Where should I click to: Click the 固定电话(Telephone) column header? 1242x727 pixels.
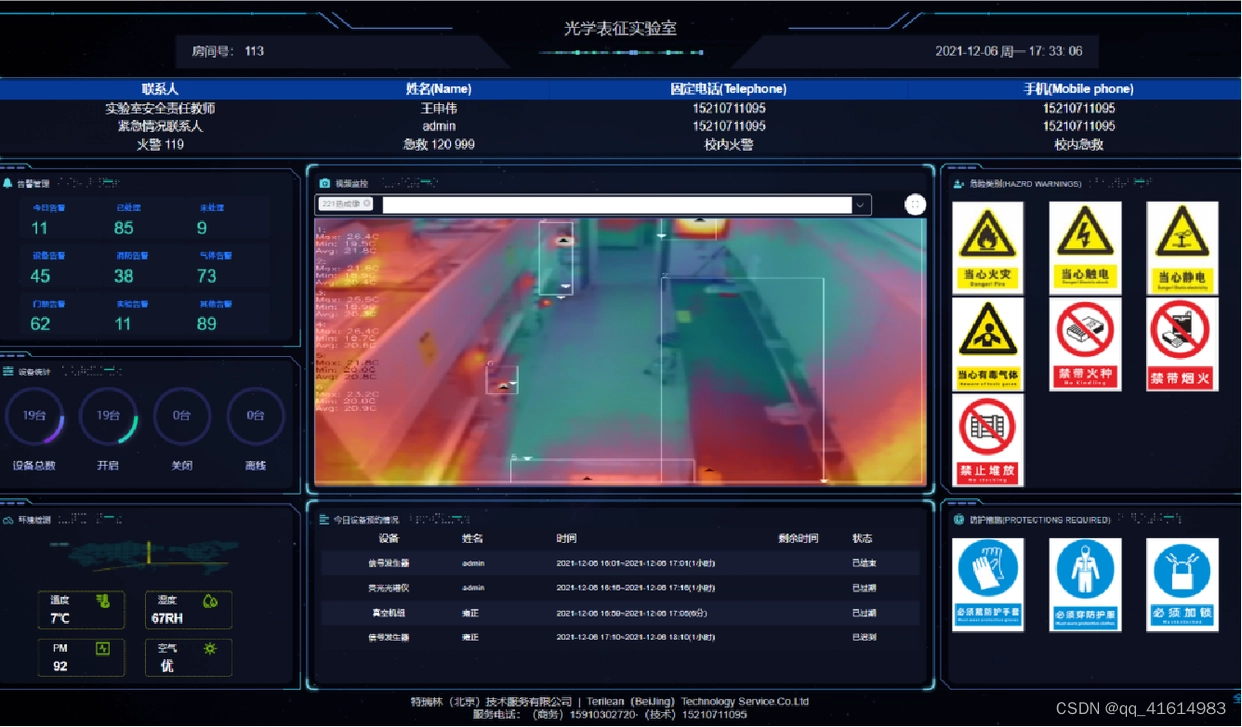729,89
